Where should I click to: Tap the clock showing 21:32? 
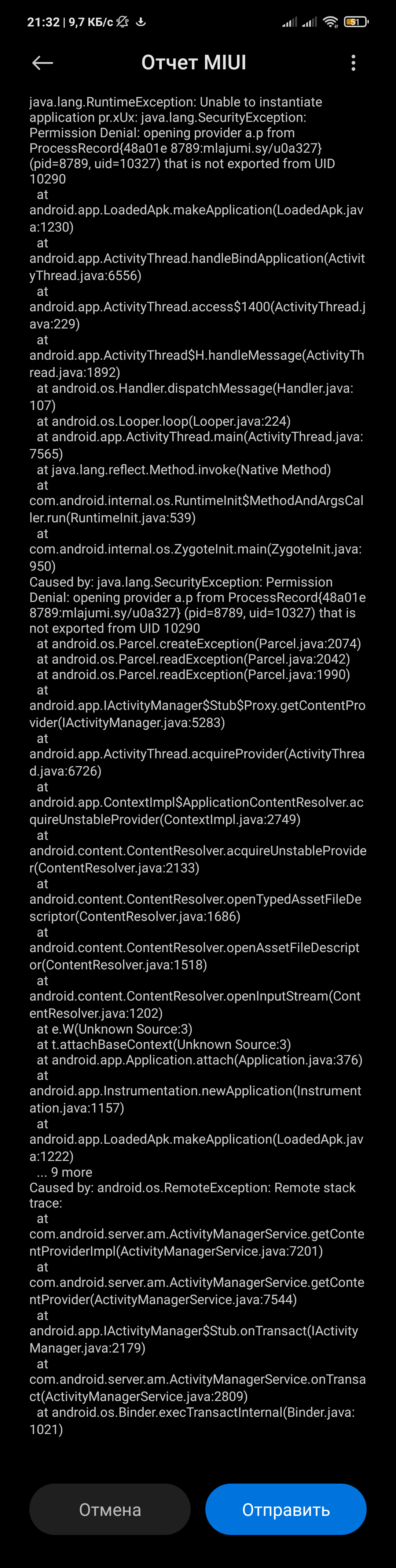[43, 22]
